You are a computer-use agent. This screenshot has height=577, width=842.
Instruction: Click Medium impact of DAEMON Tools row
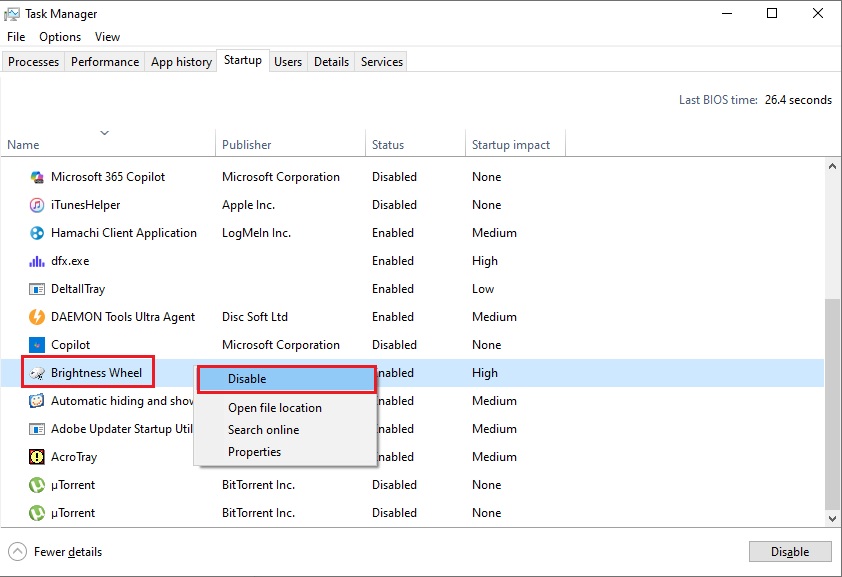point(494,317)
